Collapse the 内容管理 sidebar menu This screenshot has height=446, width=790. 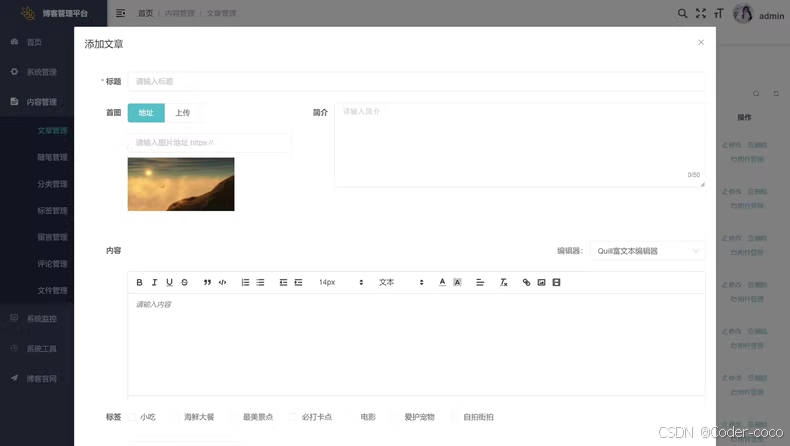[x=37, y=102]
